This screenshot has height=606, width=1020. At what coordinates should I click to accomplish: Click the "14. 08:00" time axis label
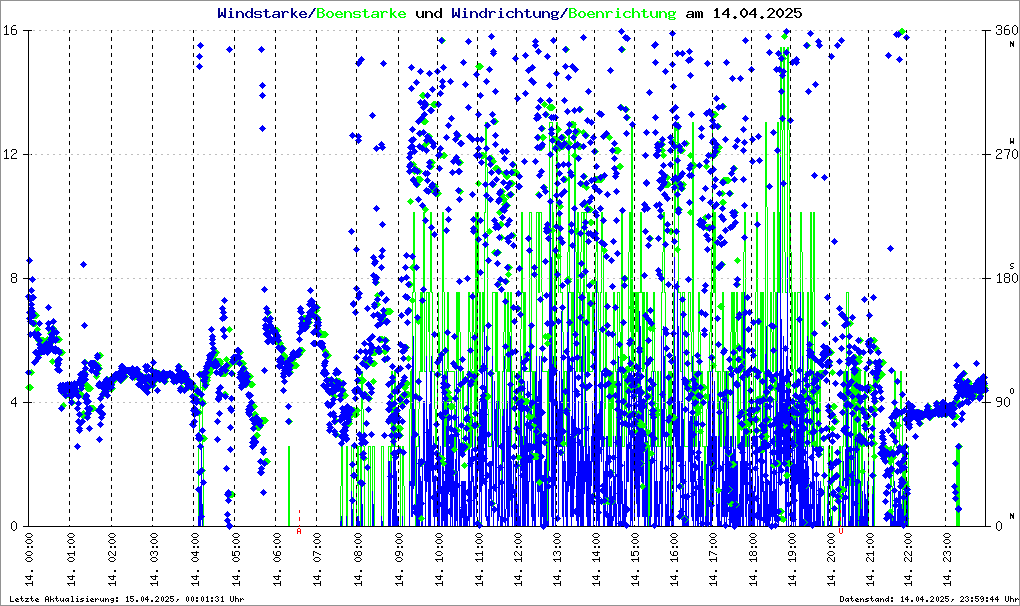tap(357, 560)
